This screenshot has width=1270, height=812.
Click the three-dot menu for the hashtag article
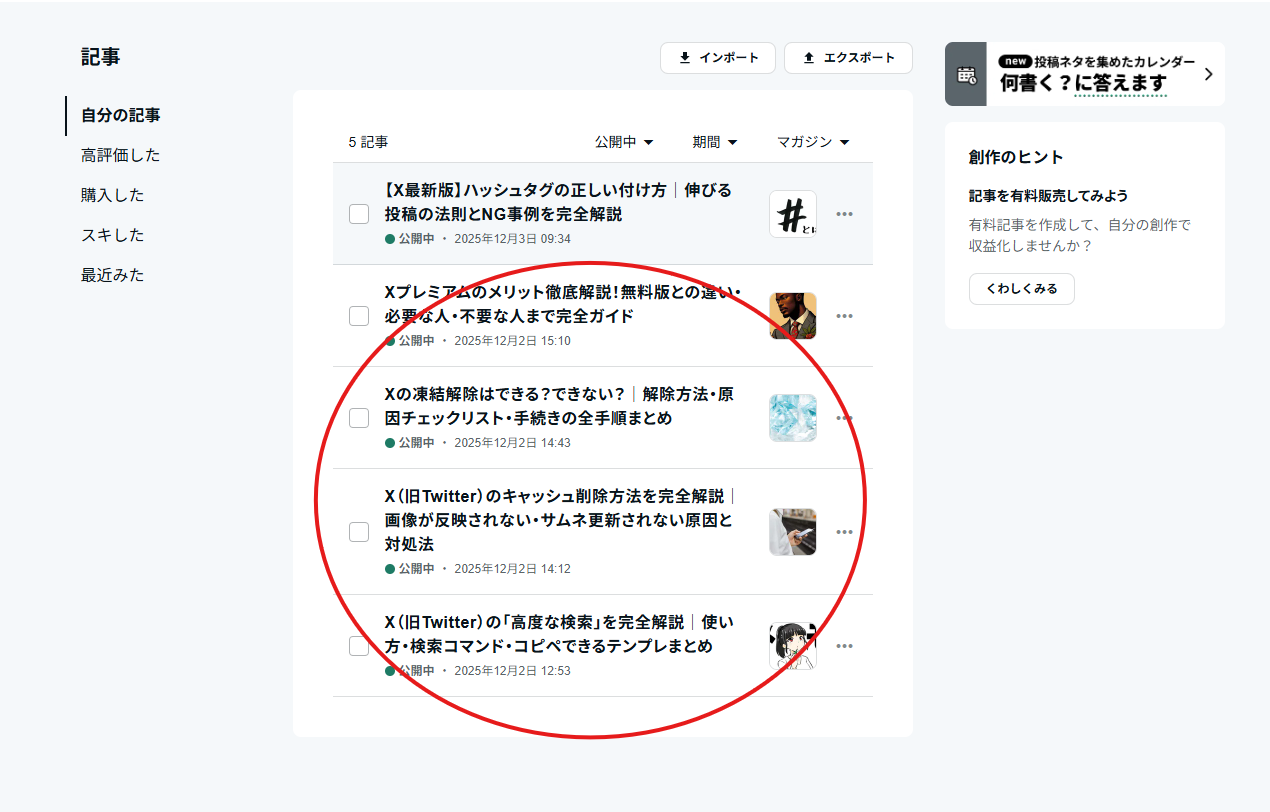click(x=844, y=214)
